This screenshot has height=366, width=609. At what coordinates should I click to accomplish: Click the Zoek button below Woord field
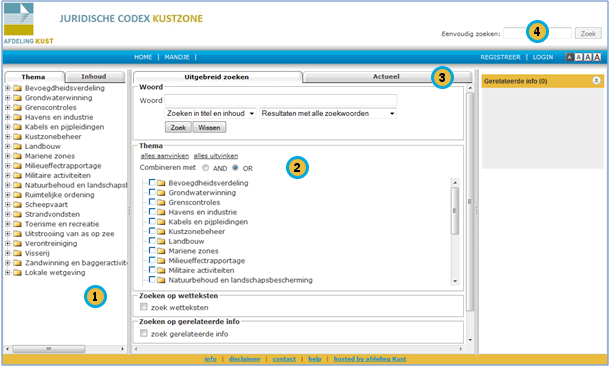[178, 127]
